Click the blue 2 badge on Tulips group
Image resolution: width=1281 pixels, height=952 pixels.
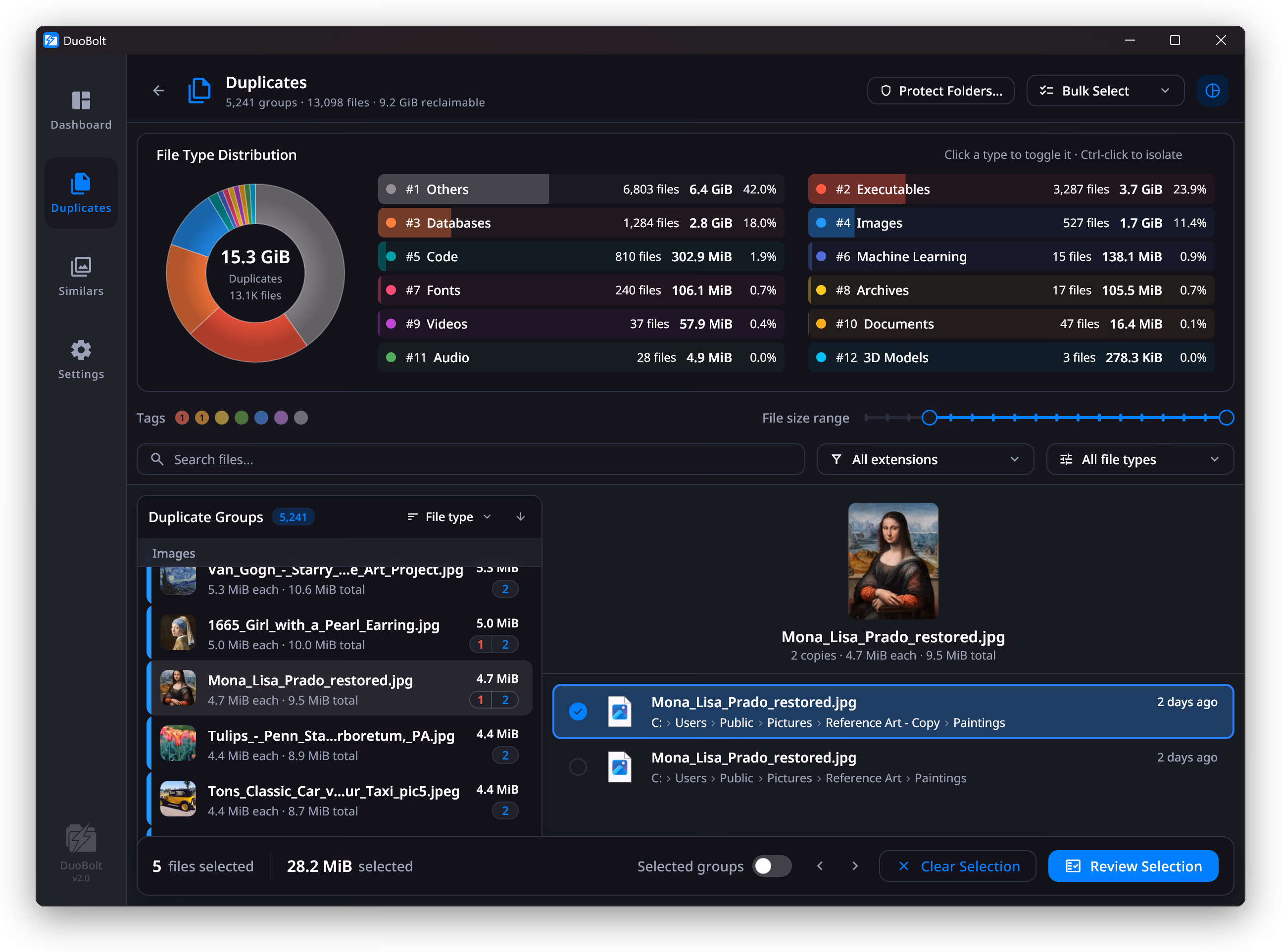(x=505, y=756)
